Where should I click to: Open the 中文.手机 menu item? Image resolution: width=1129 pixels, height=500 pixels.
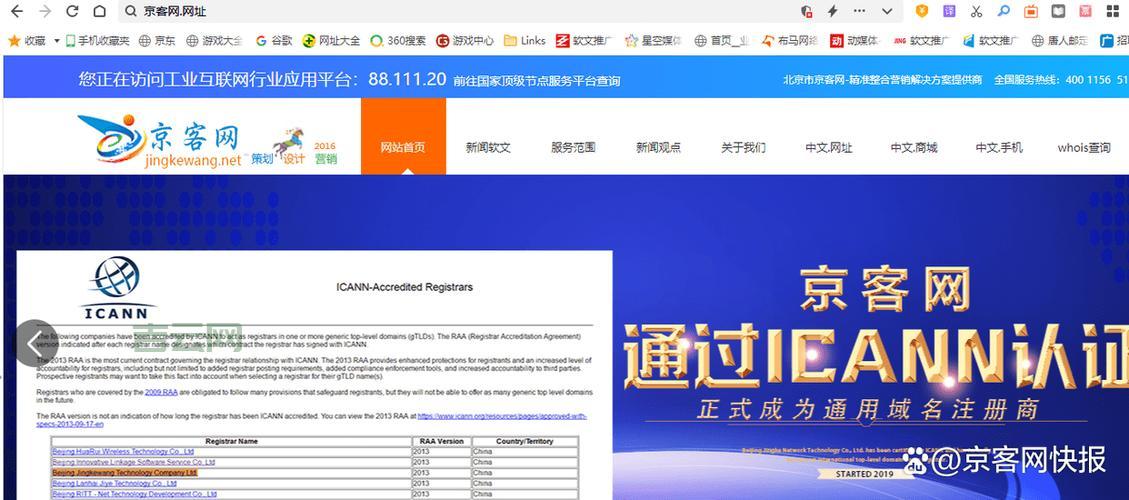point(999,148)
